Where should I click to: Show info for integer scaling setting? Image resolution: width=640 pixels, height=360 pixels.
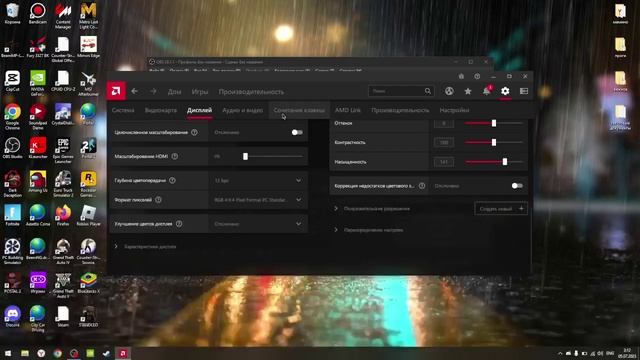point(194,132)
